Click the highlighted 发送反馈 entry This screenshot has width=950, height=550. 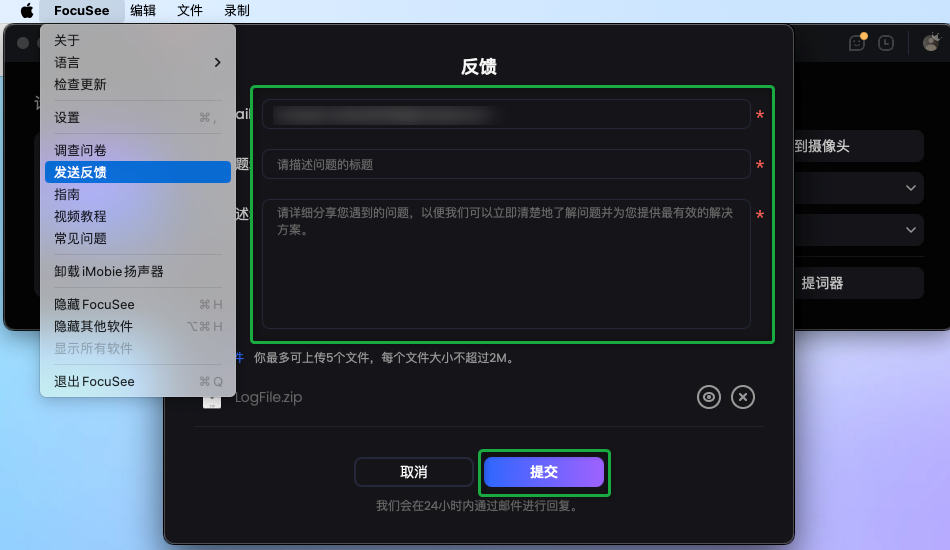coord(138,172)
